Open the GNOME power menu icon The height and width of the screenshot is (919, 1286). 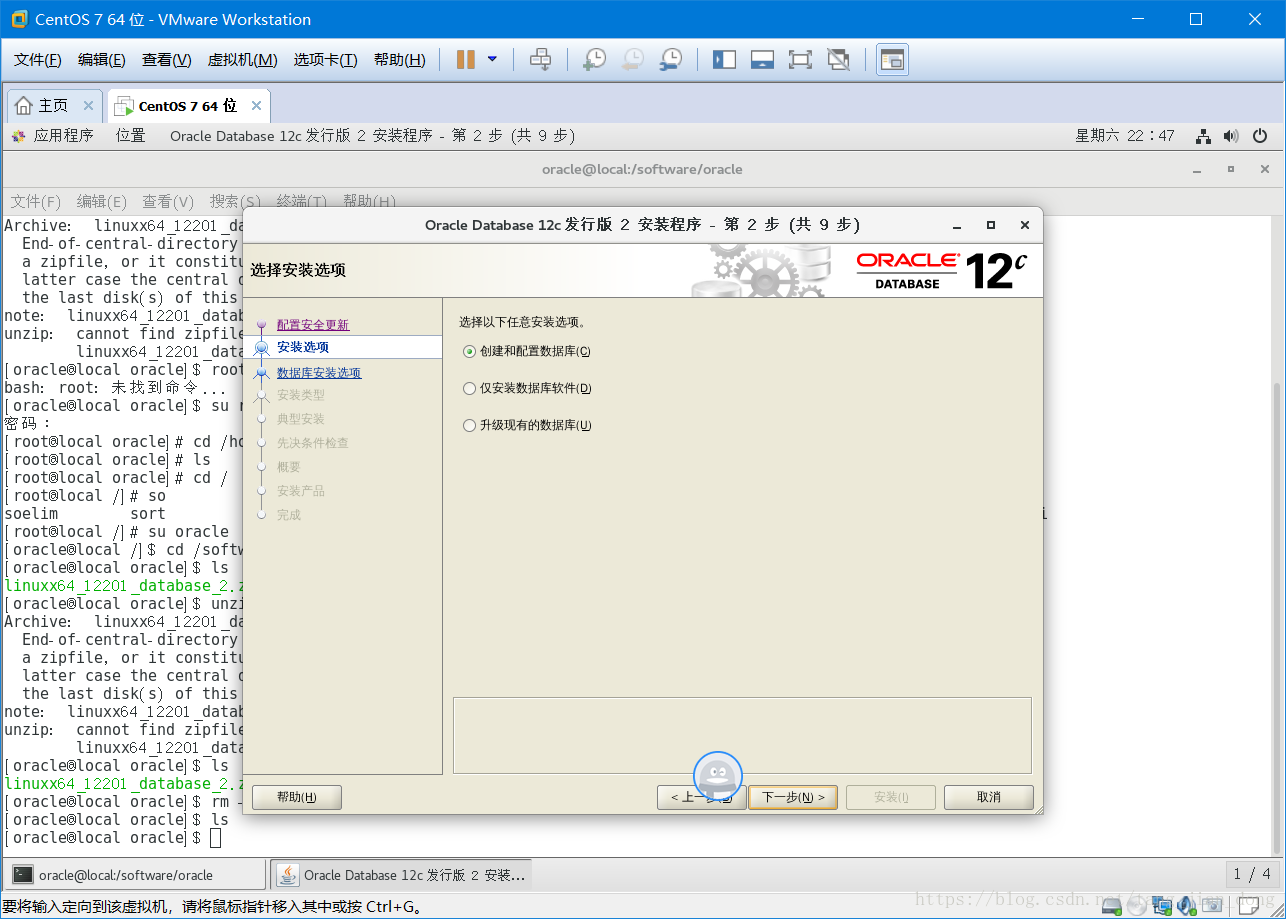point(1260,136)
